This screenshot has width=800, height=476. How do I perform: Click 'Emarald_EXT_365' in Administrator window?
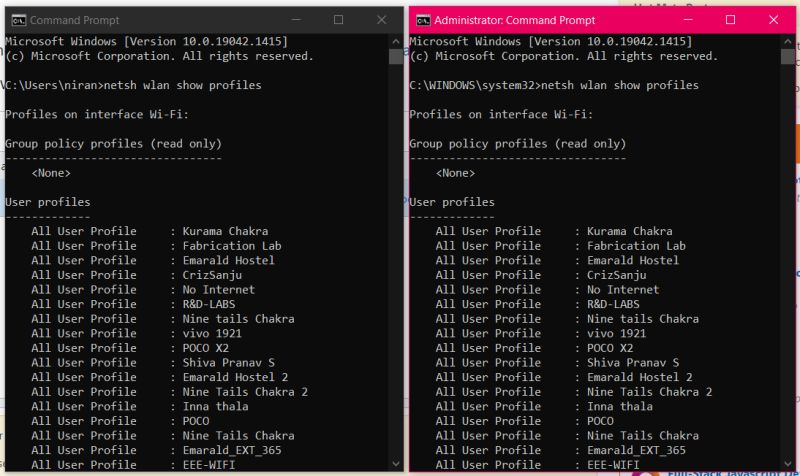[x=636, y=450]
